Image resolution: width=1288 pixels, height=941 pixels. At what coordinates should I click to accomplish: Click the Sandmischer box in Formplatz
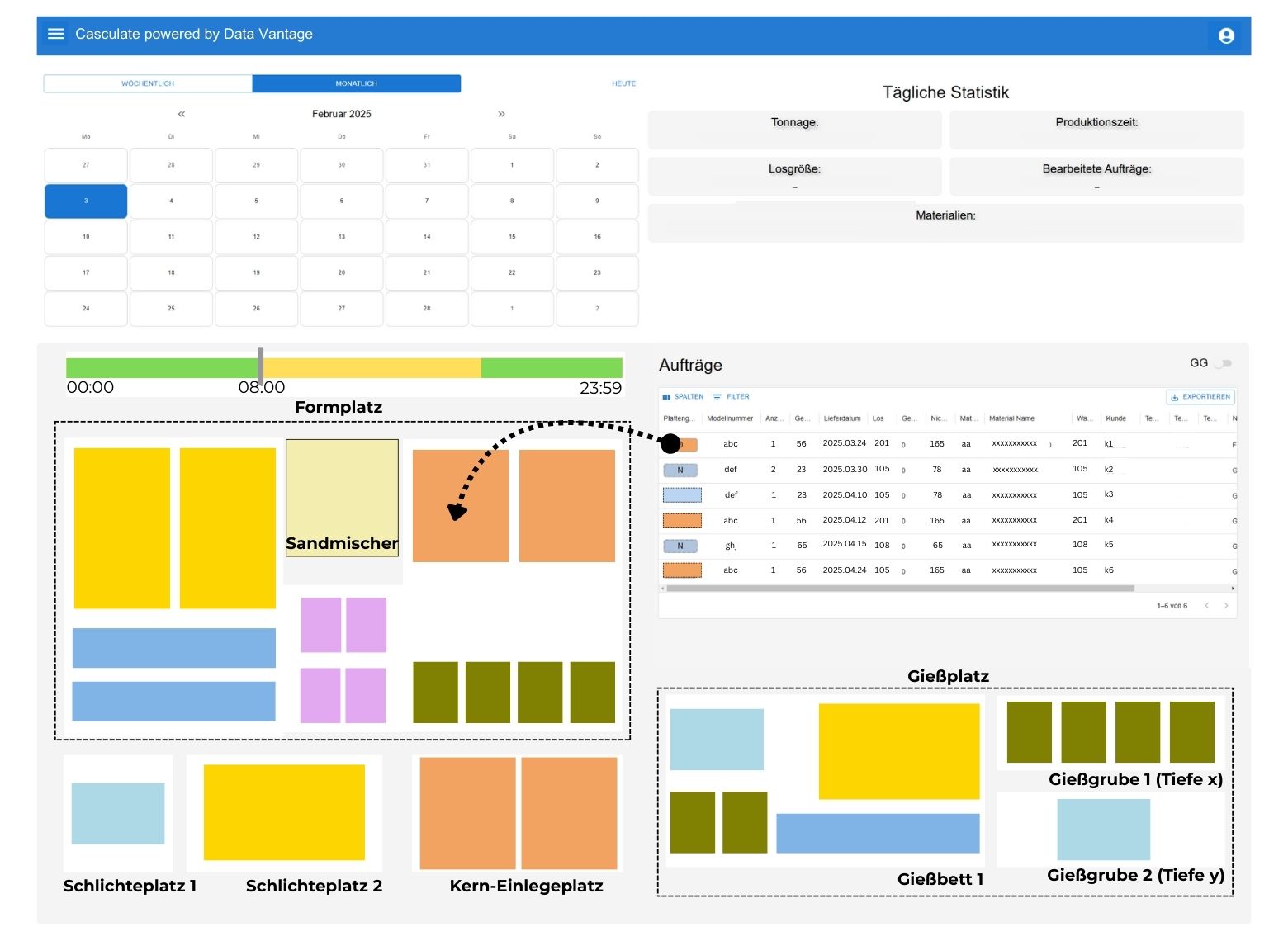pos(342,497)
